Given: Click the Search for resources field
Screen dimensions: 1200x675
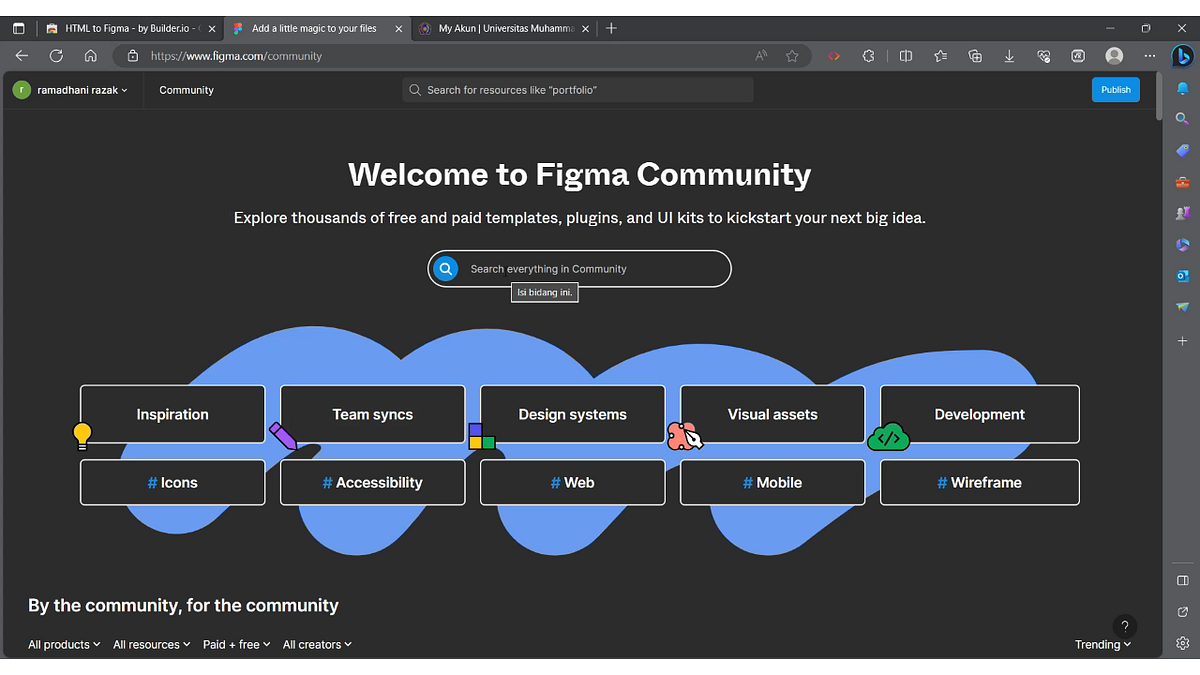Looking at the screenshot, I should point(578,89).
